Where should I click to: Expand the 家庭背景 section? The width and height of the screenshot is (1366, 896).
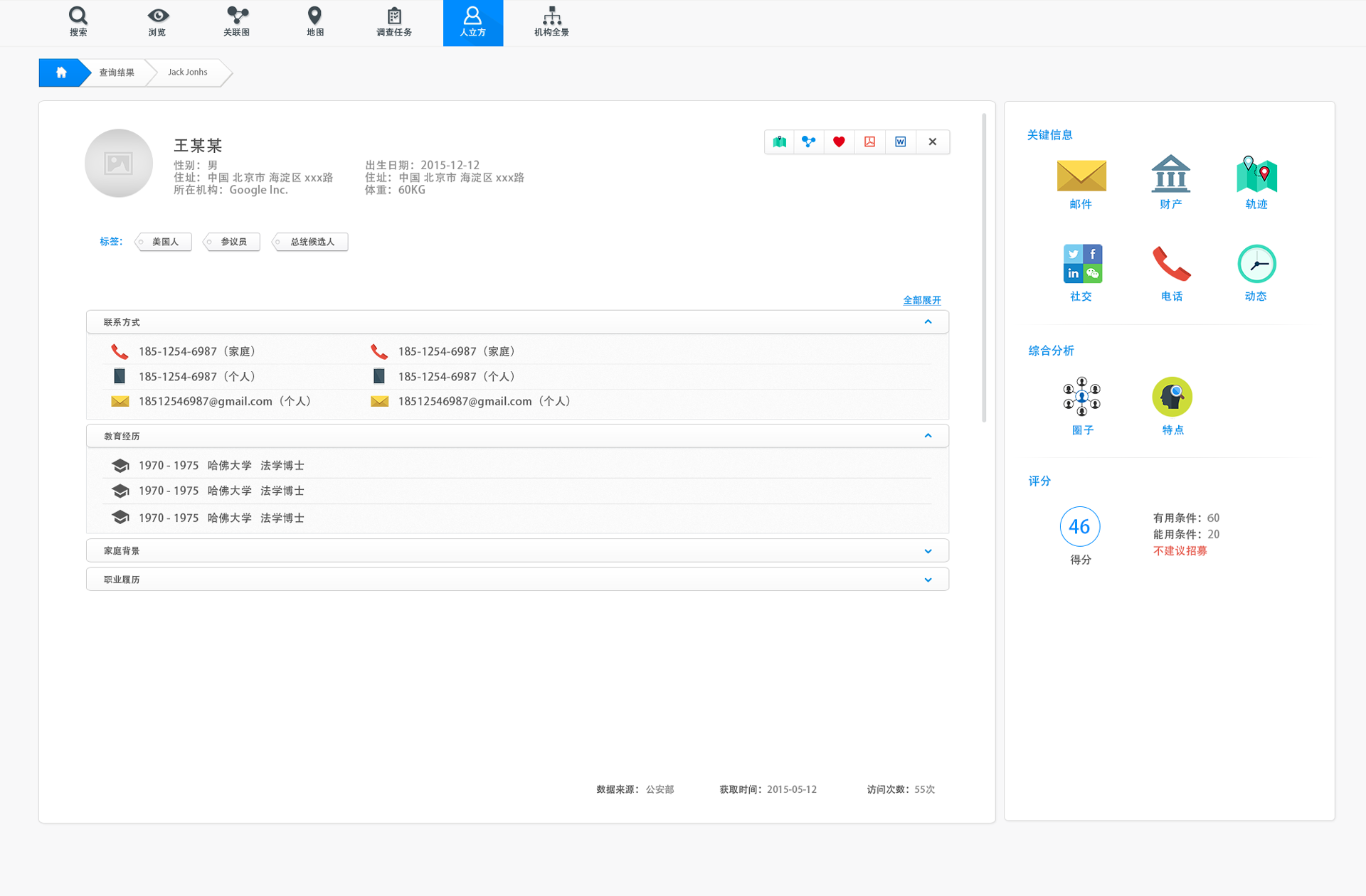[x=928, y=551]
